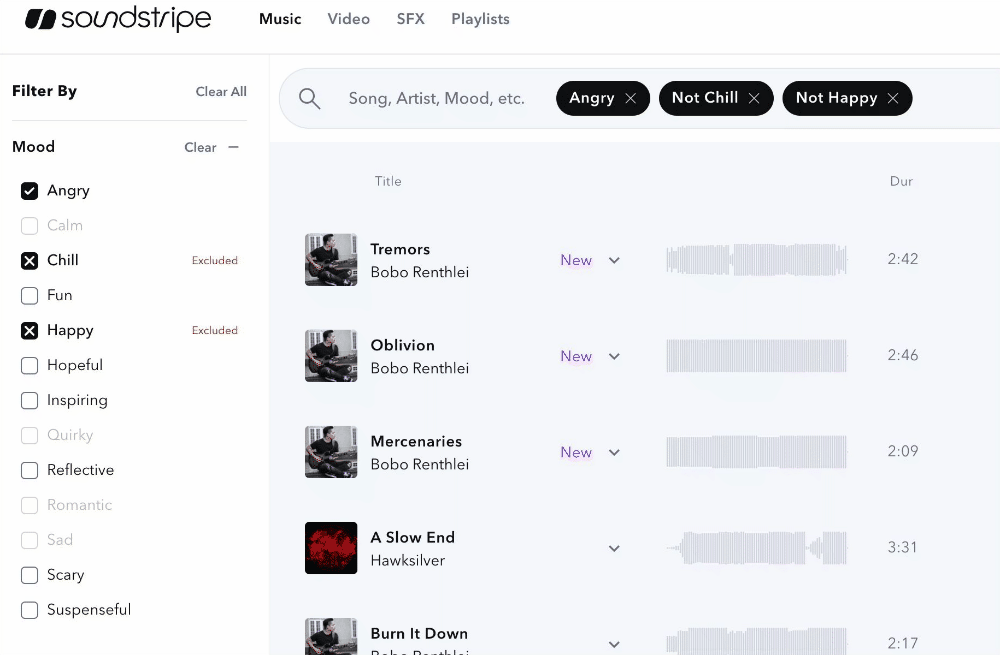The width and height of the screenshot is (1000, 655).
Task: Expand the Oblivion track chevron
Action: 614,356
